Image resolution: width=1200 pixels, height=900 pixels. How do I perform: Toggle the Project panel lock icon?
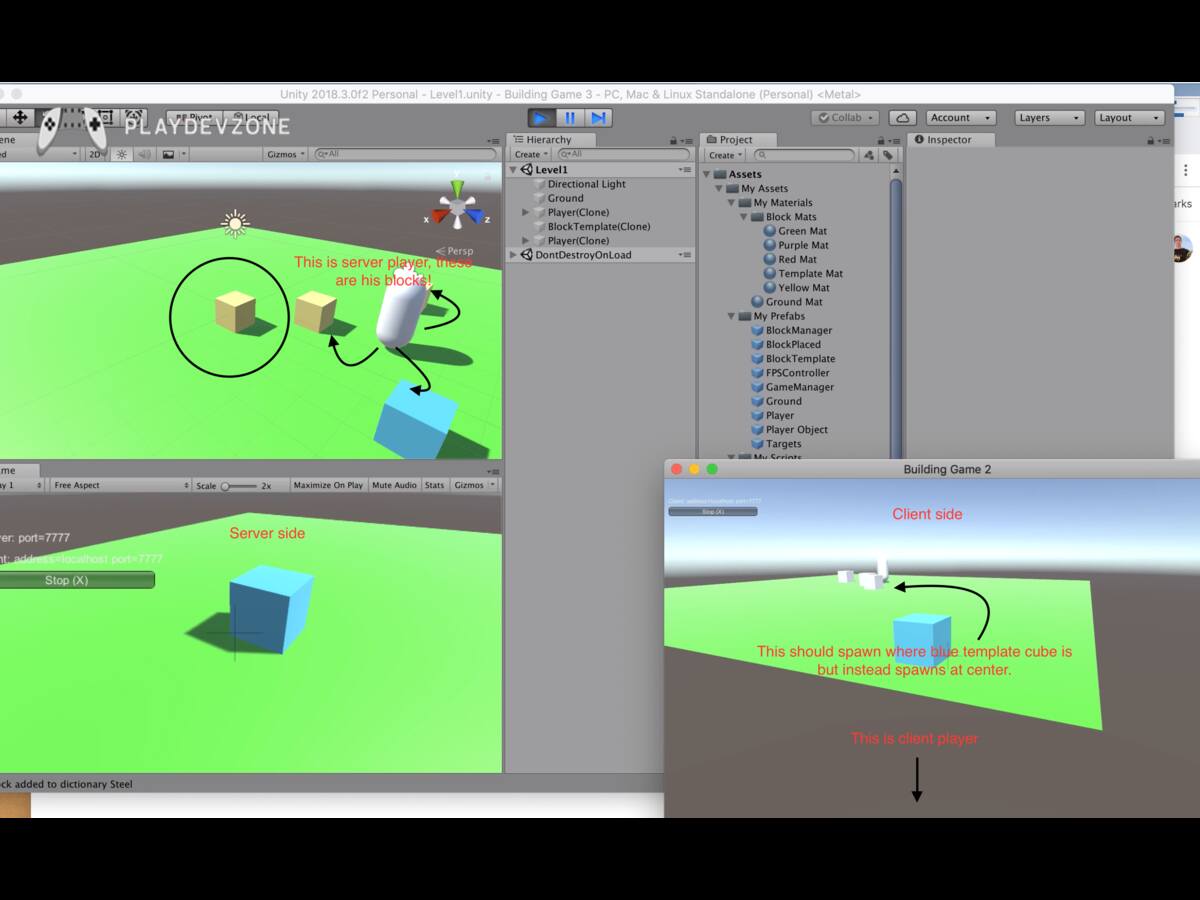click(x=881, y=140)
